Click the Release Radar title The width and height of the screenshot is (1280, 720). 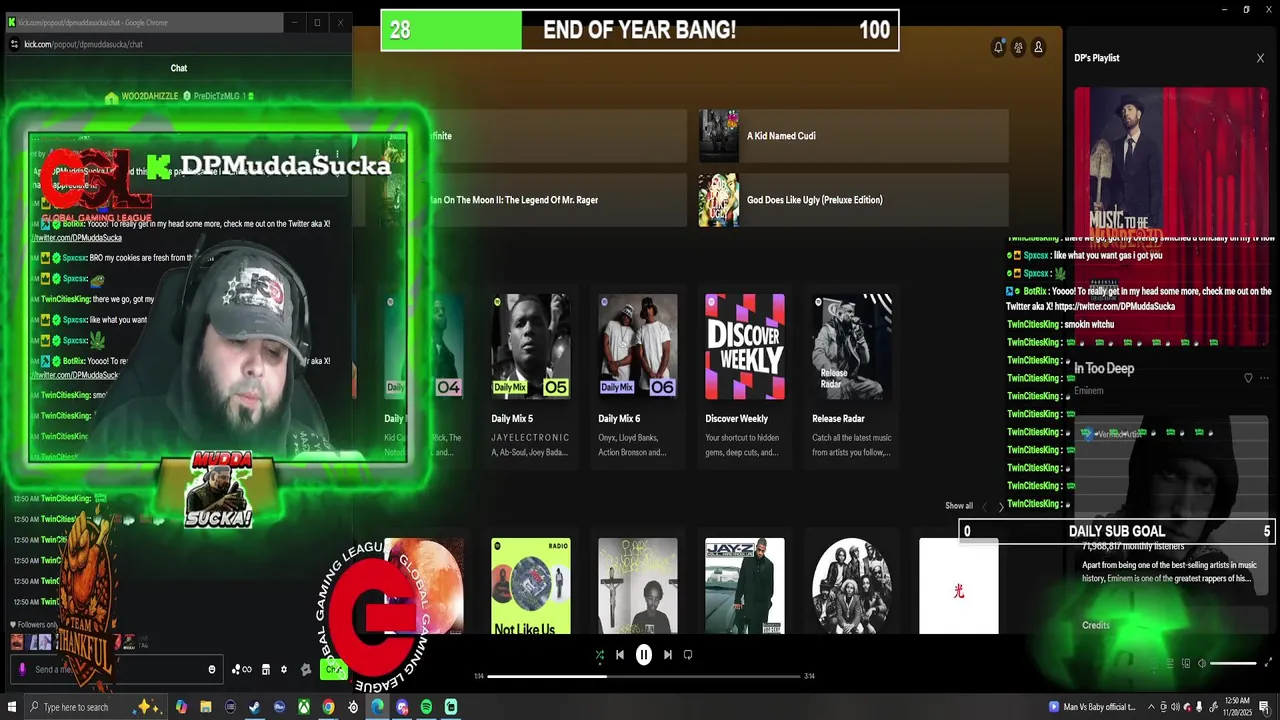pos(838,419)
